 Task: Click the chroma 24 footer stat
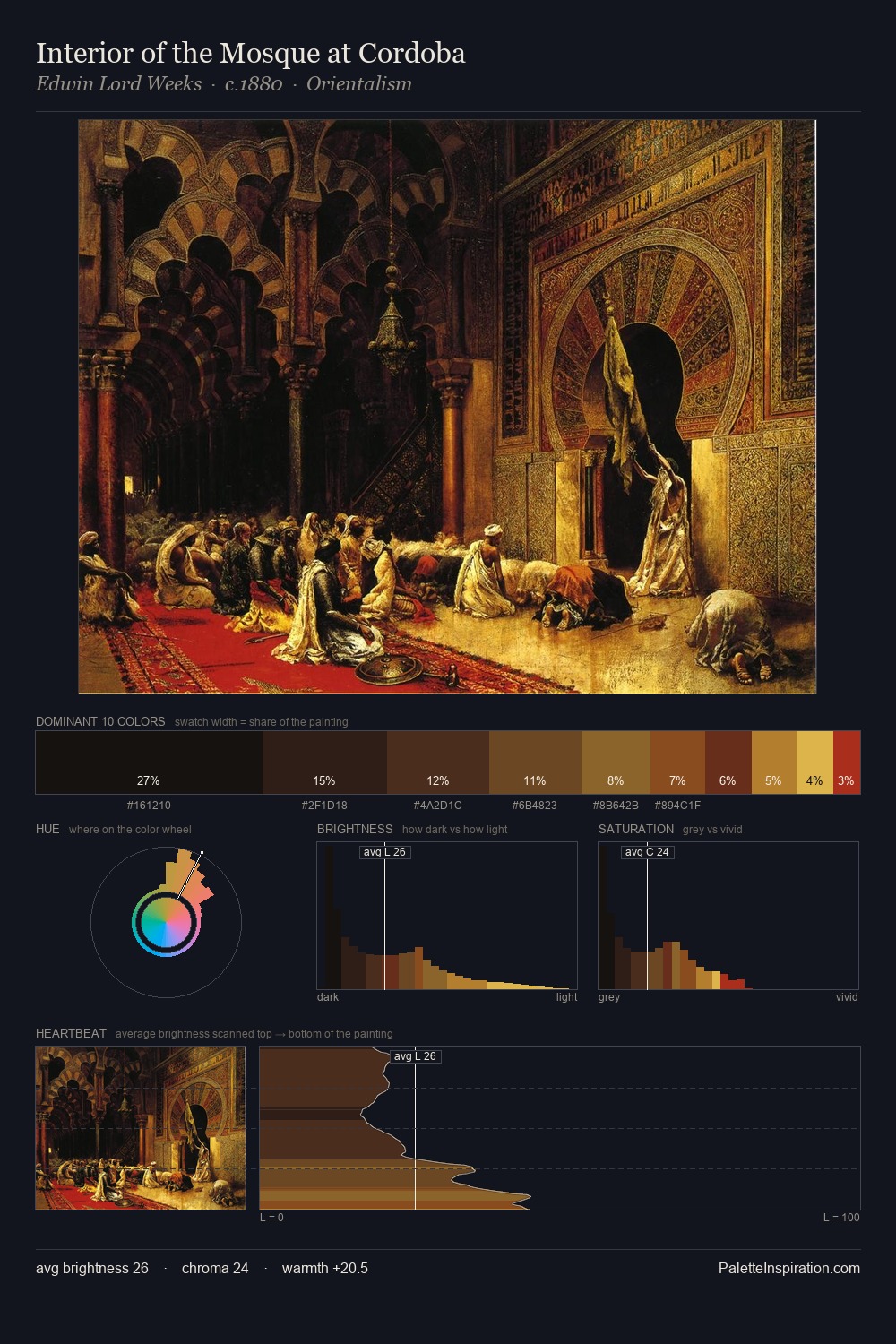(215, 1268)
